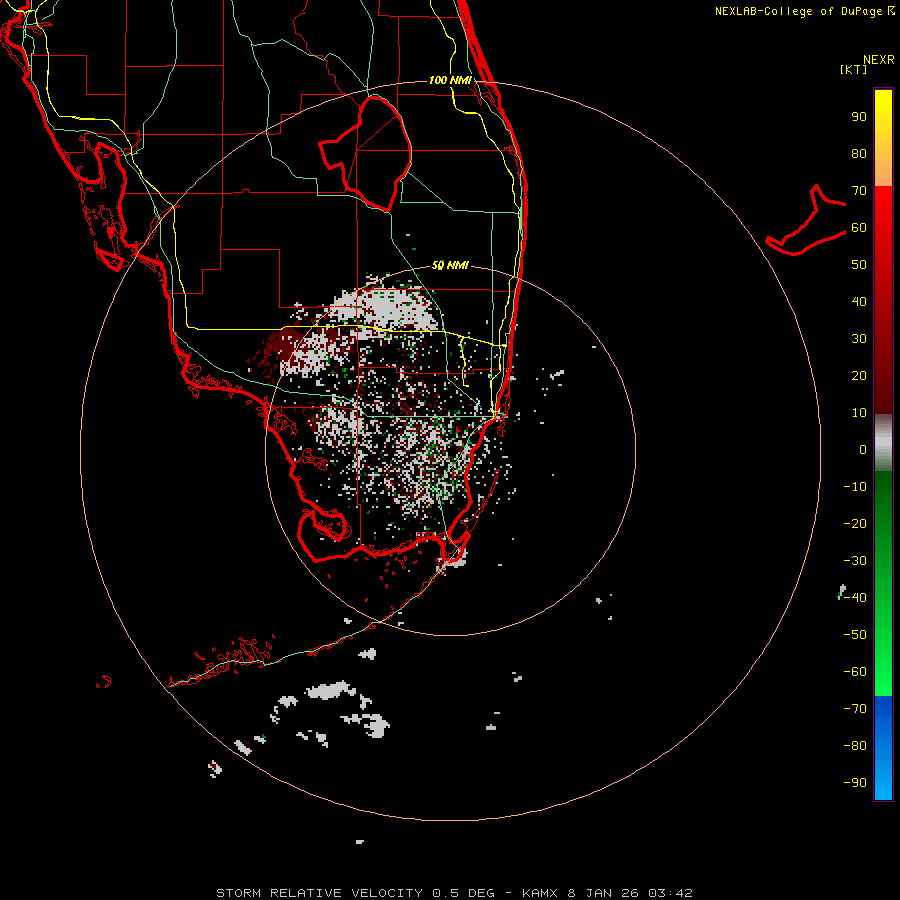Click the [KT] units label
The width and height of the screenshot is (900, 900).
coord(853,69)
